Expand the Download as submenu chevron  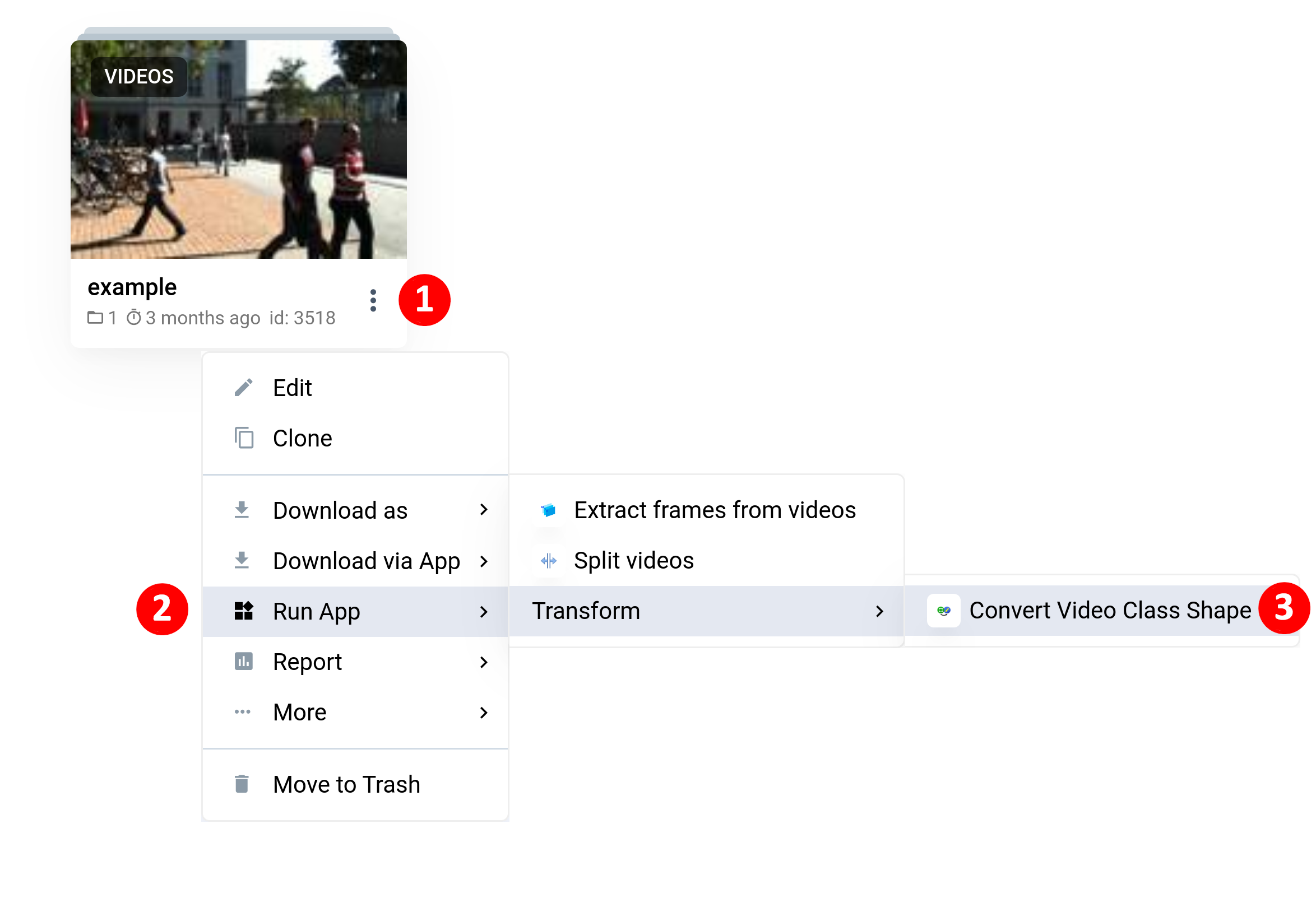tap(484, 510)
